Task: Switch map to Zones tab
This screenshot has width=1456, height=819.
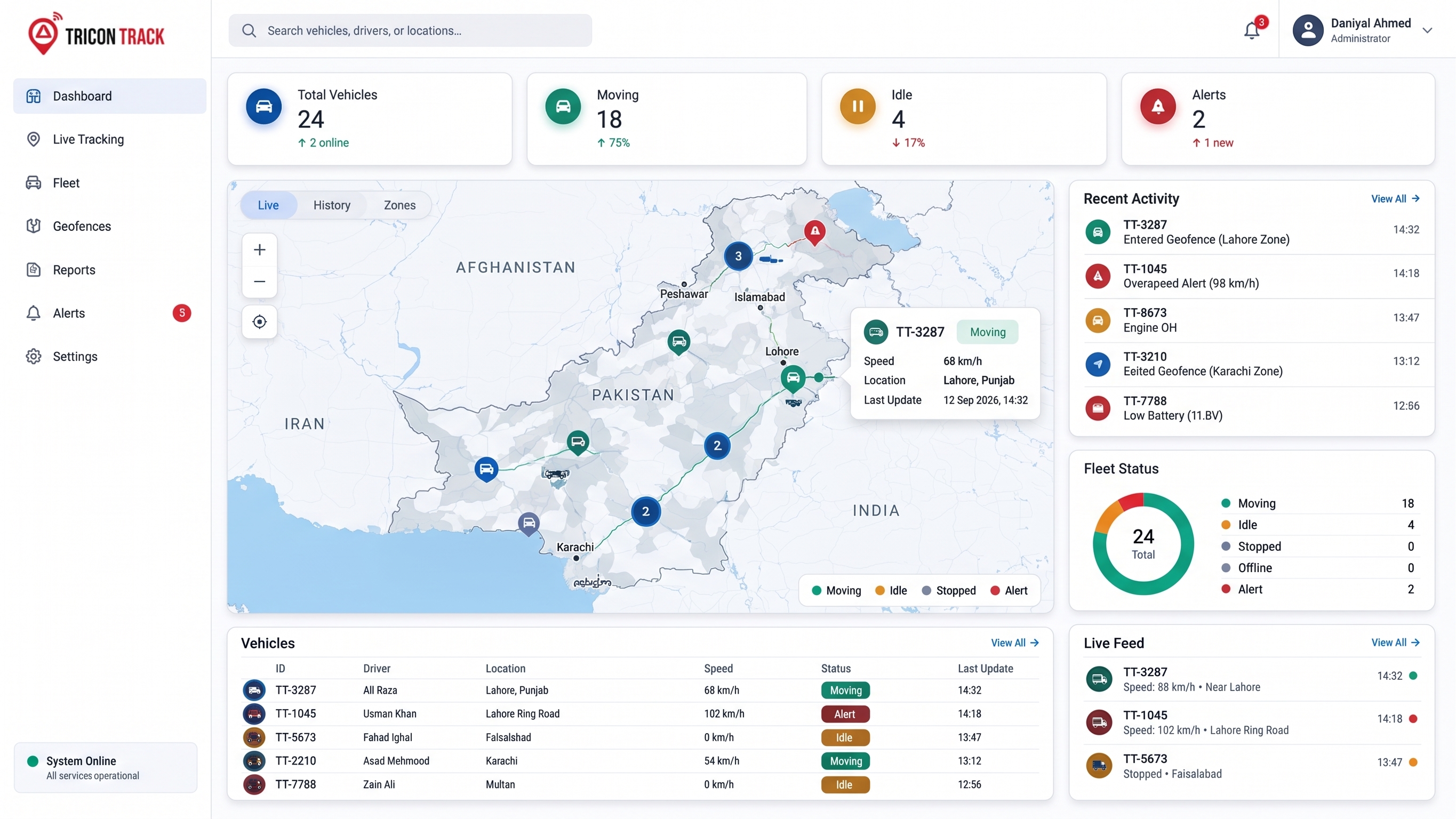Action: click(x=399, y=205)
